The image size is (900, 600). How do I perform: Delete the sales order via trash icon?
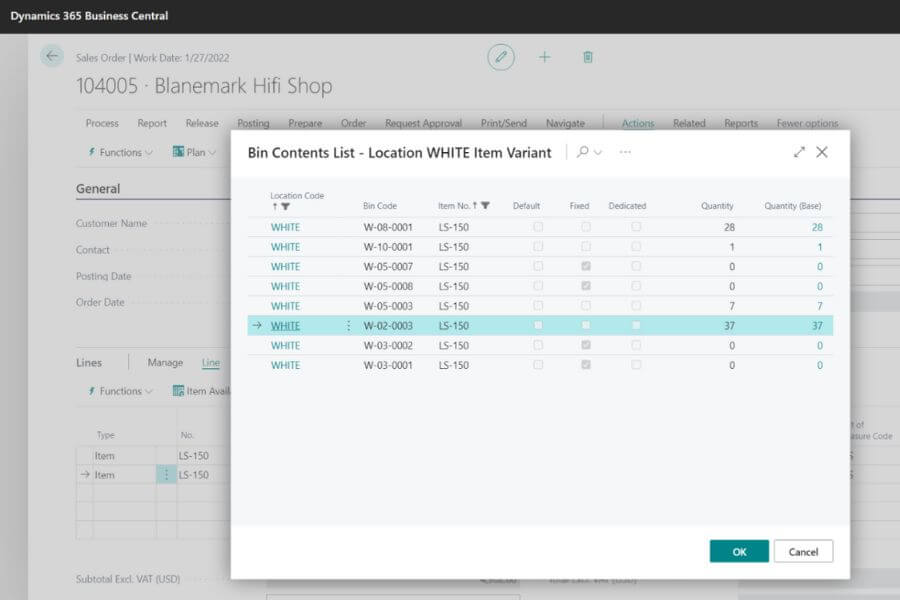588,57
